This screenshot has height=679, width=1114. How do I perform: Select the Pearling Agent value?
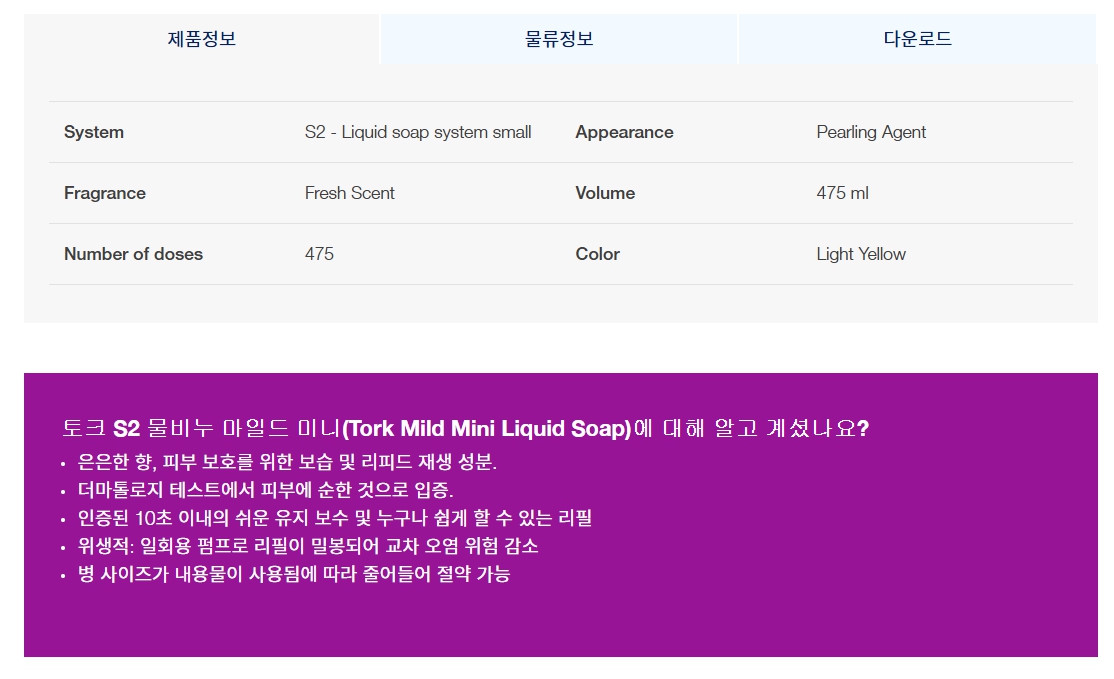[871, 132]
